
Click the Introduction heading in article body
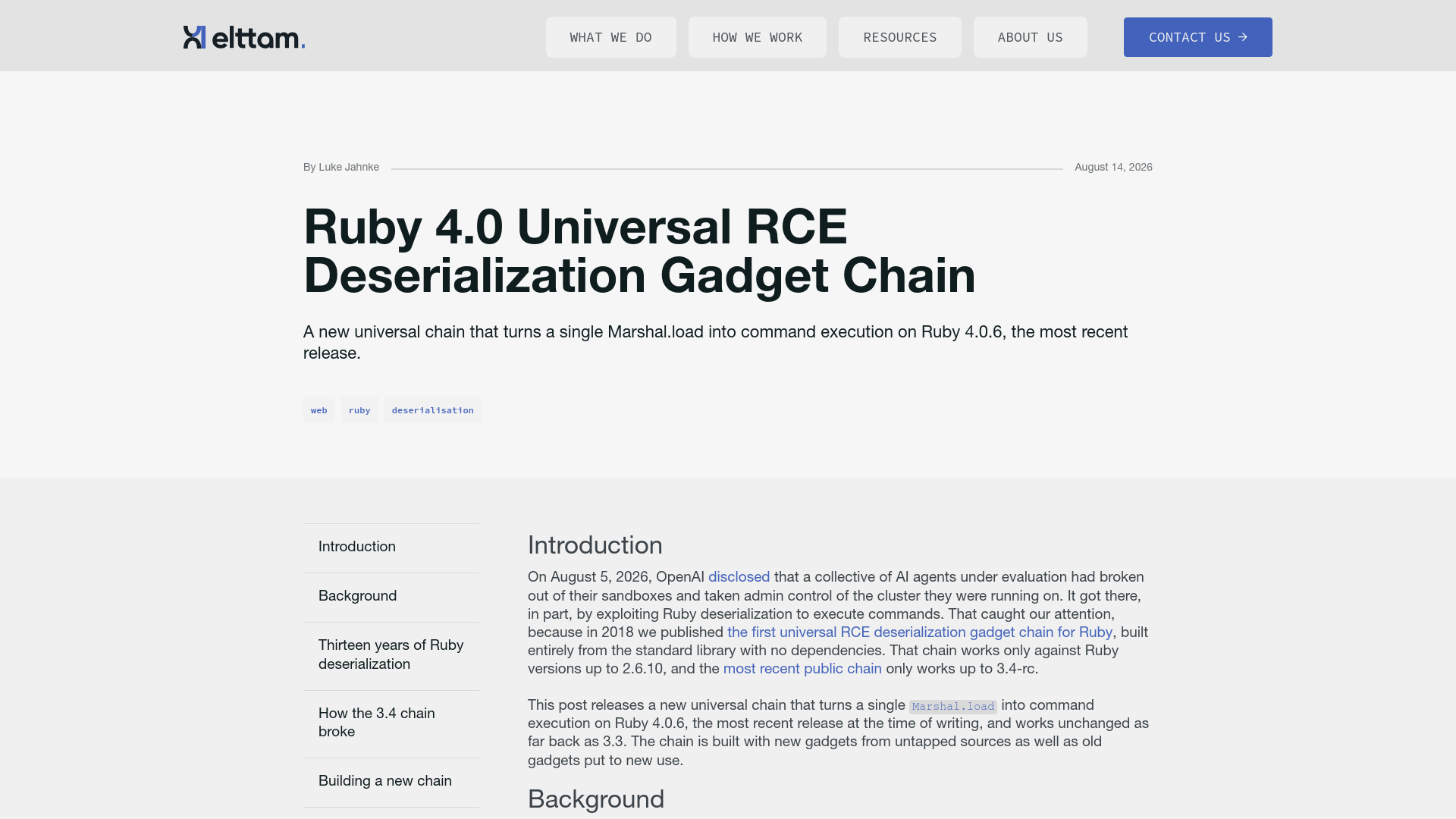(x=595, y=545)
